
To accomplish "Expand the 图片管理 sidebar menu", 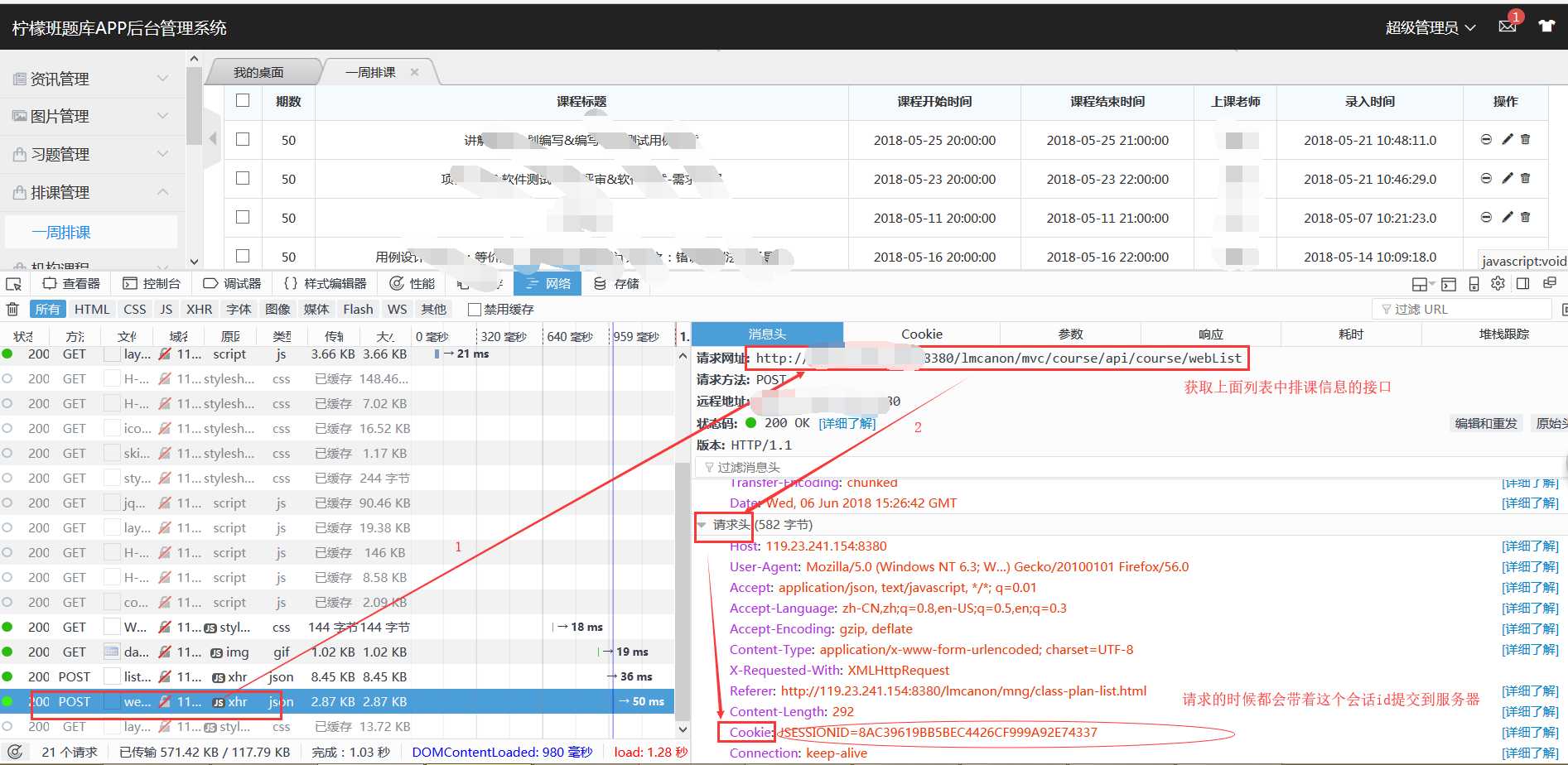I will tap(92, 116).
